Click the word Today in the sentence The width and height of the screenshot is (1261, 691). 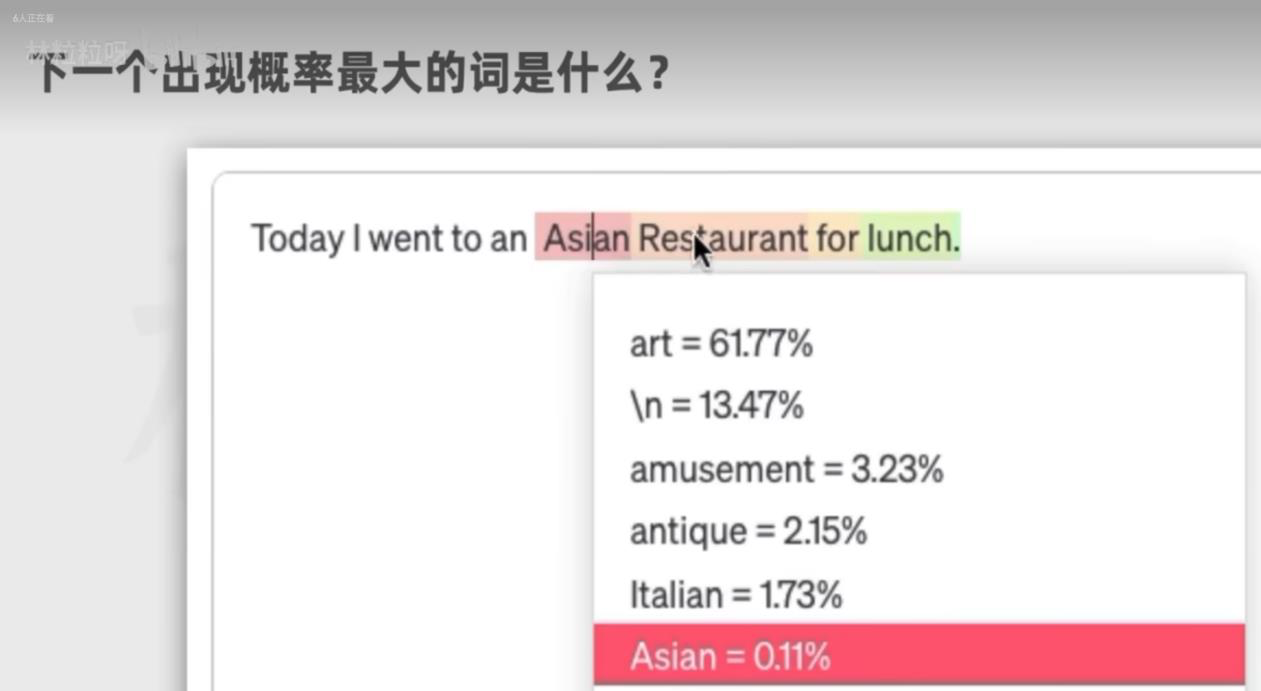(x=297, y=238)
